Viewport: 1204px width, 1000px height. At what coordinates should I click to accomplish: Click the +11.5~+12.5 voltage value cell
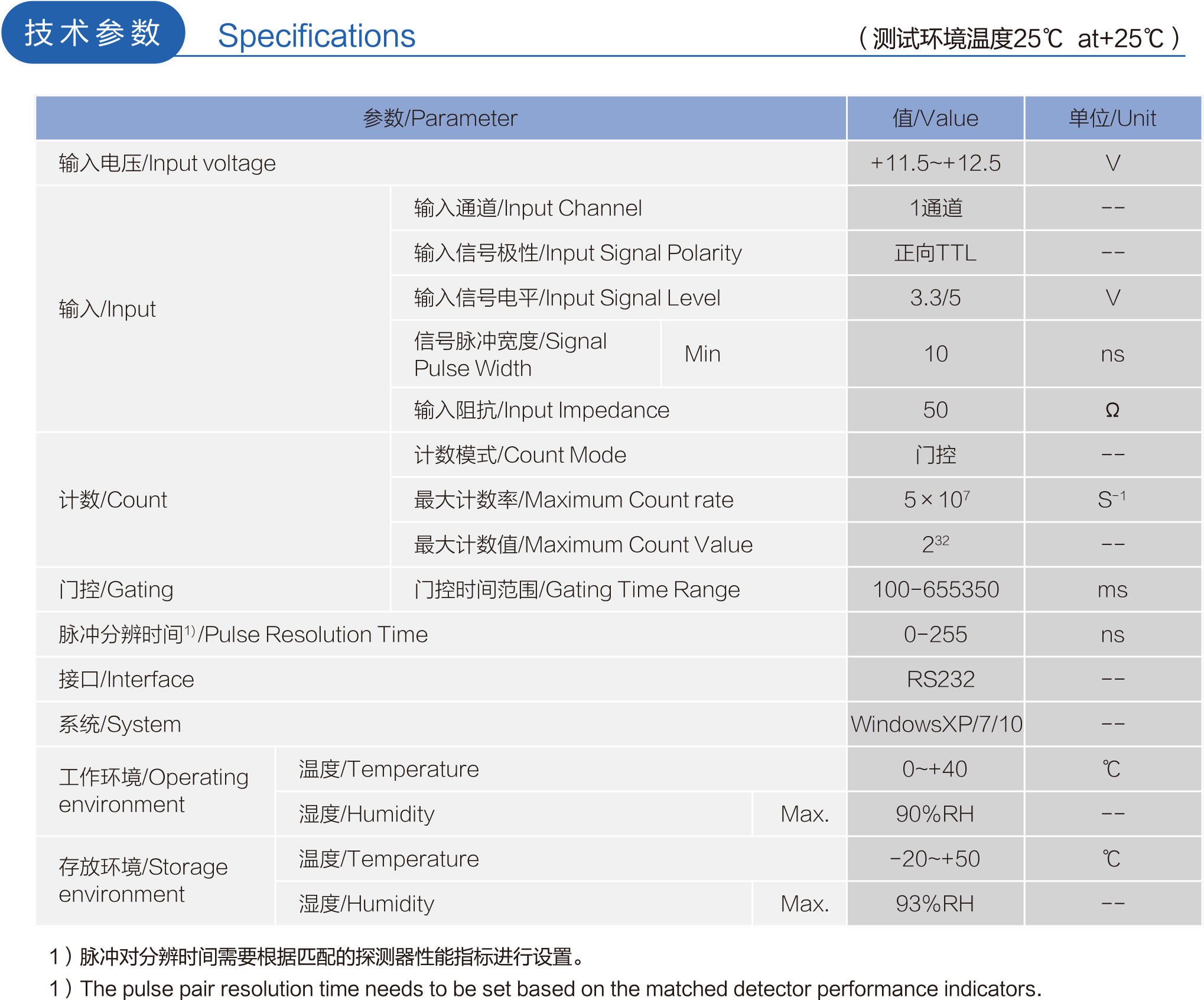click(x=935, y=163)
